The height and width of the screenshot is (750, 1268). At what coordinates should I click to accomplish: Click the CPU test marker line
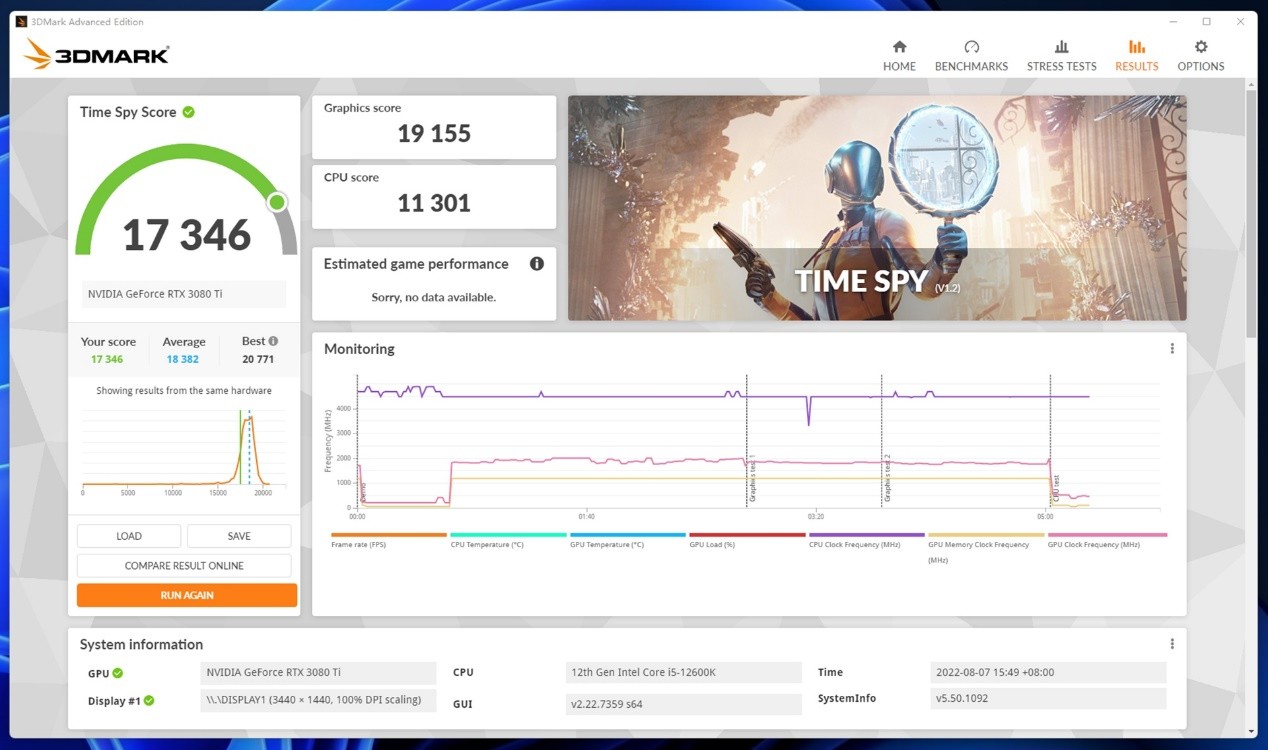click(x=1050, y=441)
